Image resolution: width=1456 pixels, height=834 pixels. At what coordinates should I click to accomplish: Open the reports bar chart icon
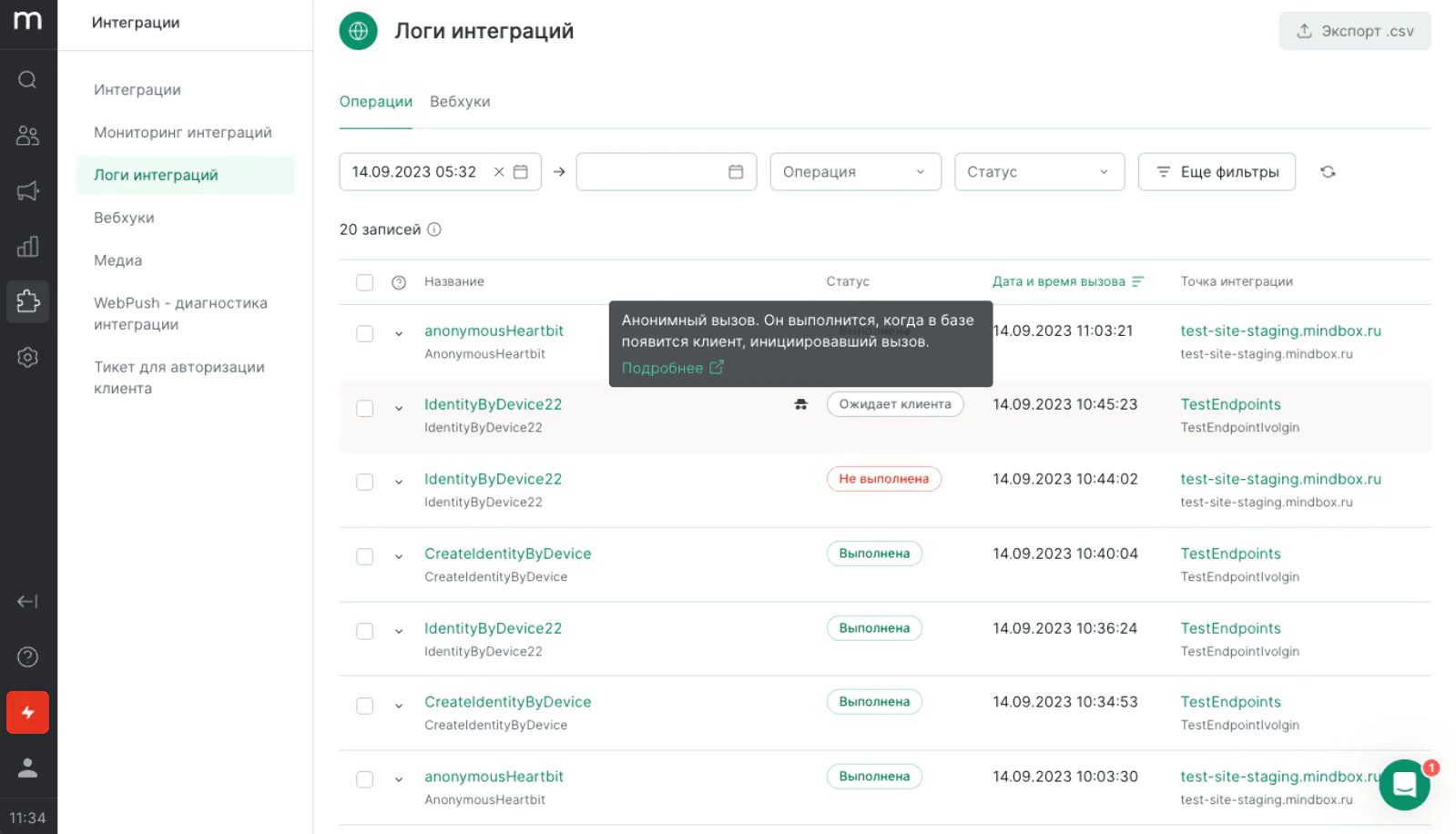(x=27, y=247)
